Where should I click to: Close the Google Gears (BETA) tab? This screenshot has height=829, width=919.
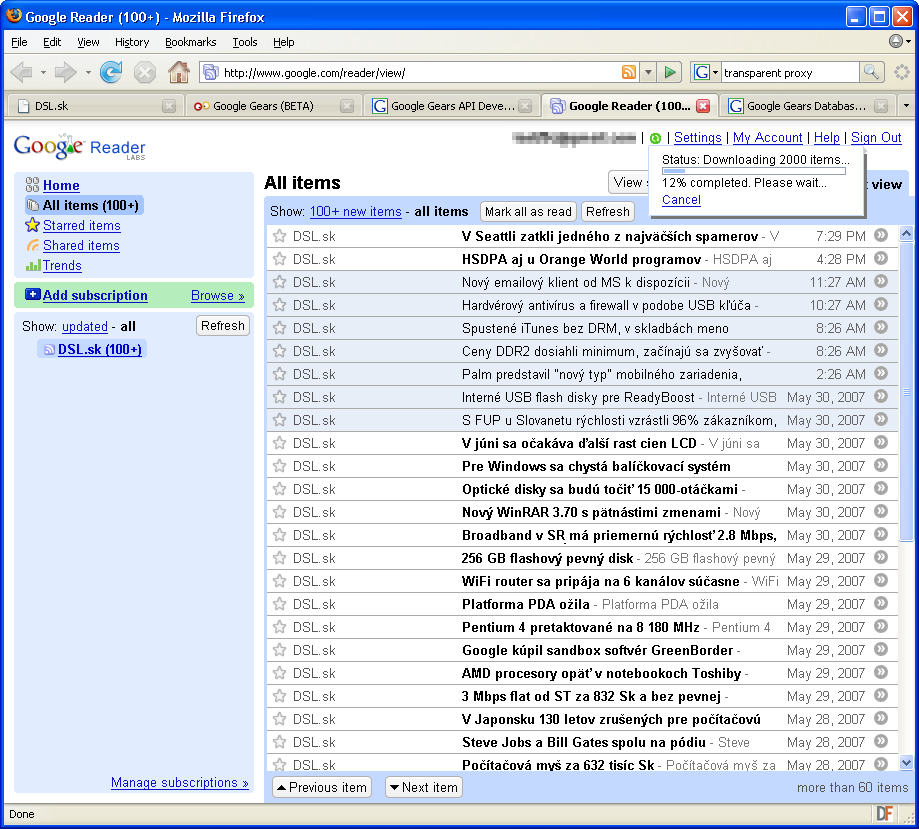coord(347,106)
